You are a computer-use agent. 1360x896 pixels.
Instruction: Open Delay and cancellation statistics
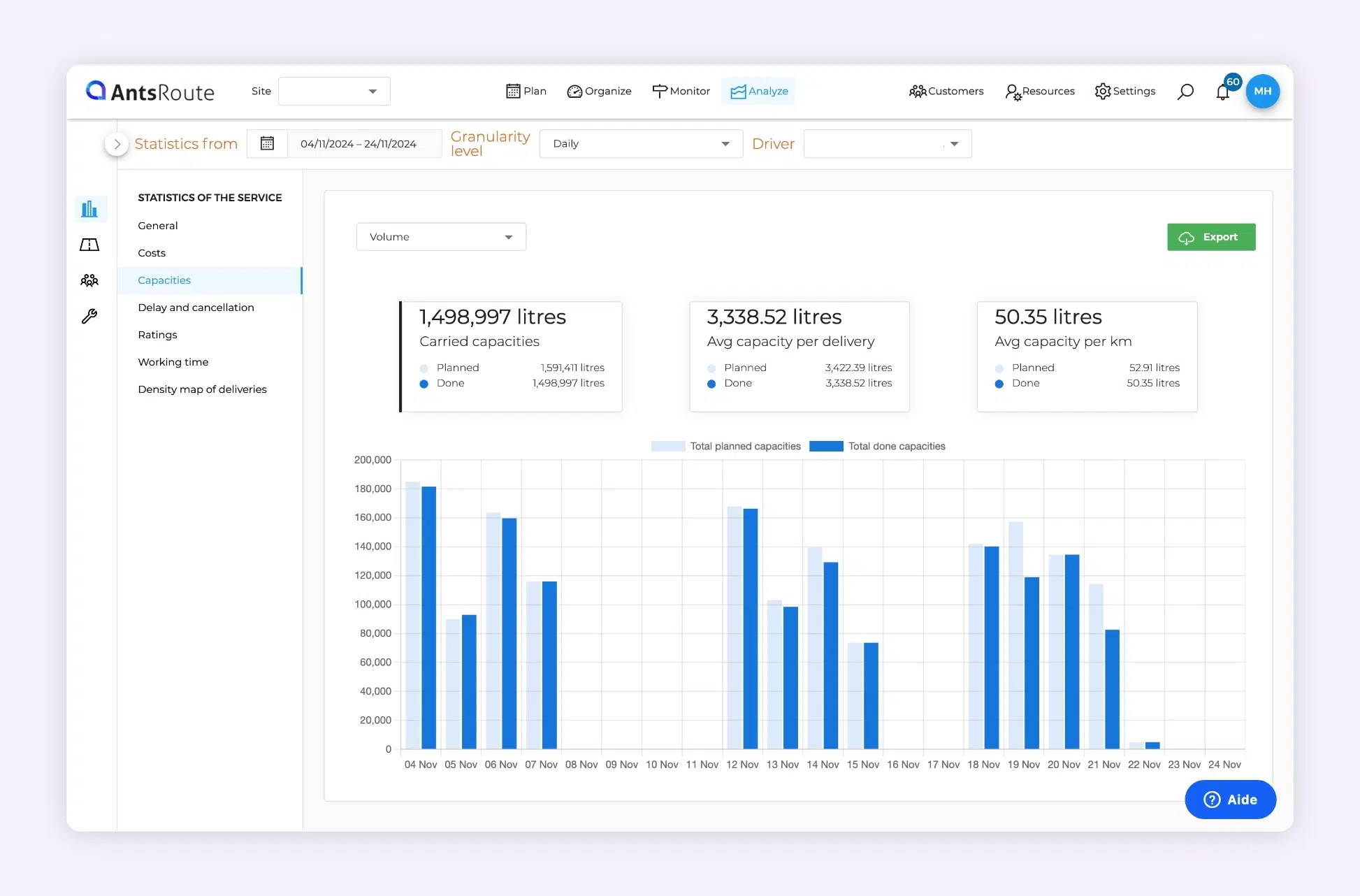point(196,308)
